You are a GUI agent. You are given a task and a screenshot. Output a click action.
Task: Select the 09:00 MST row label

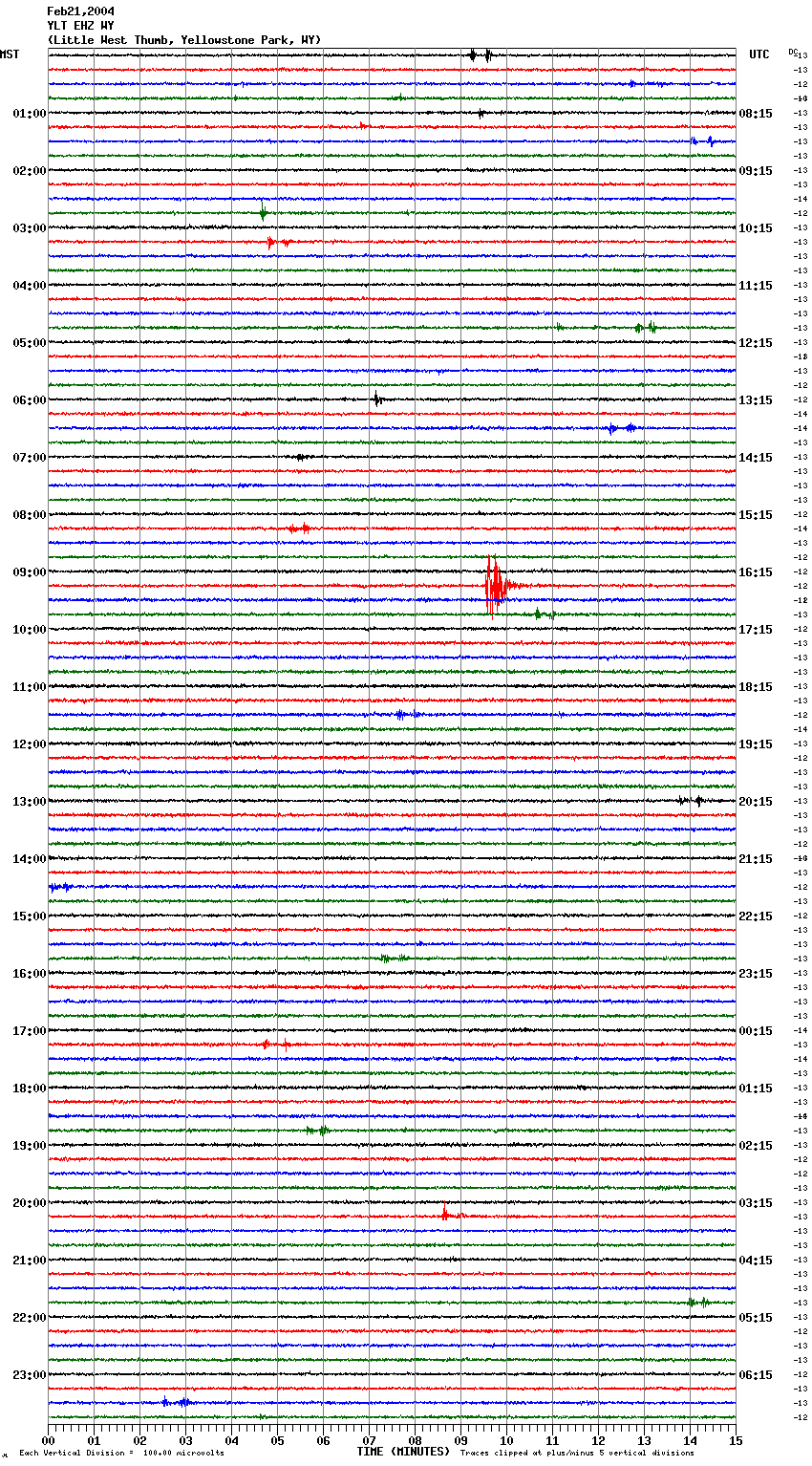[30, 572]
